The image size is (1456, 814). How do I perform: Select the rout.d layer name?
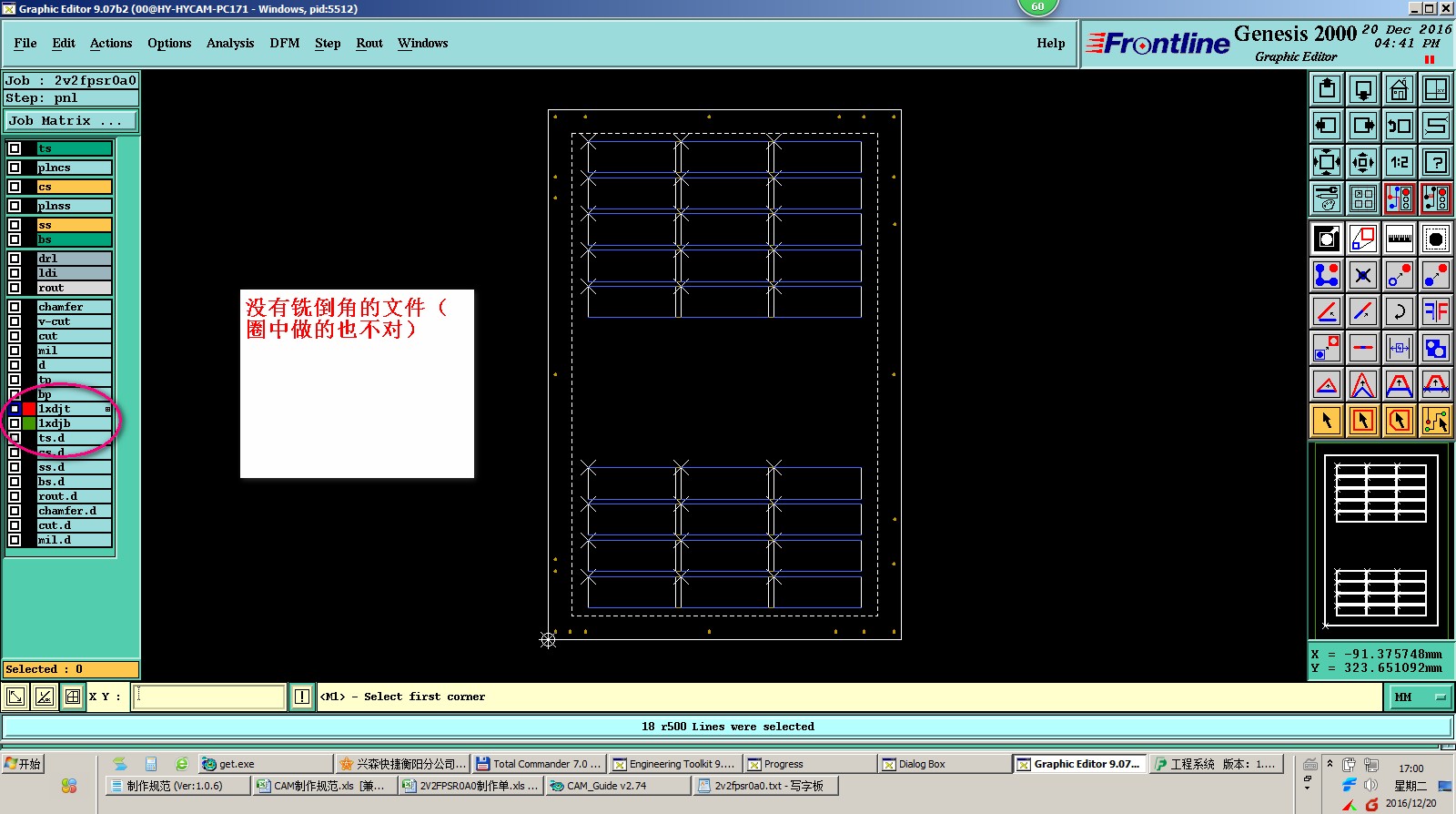click(x=75, y=496)
